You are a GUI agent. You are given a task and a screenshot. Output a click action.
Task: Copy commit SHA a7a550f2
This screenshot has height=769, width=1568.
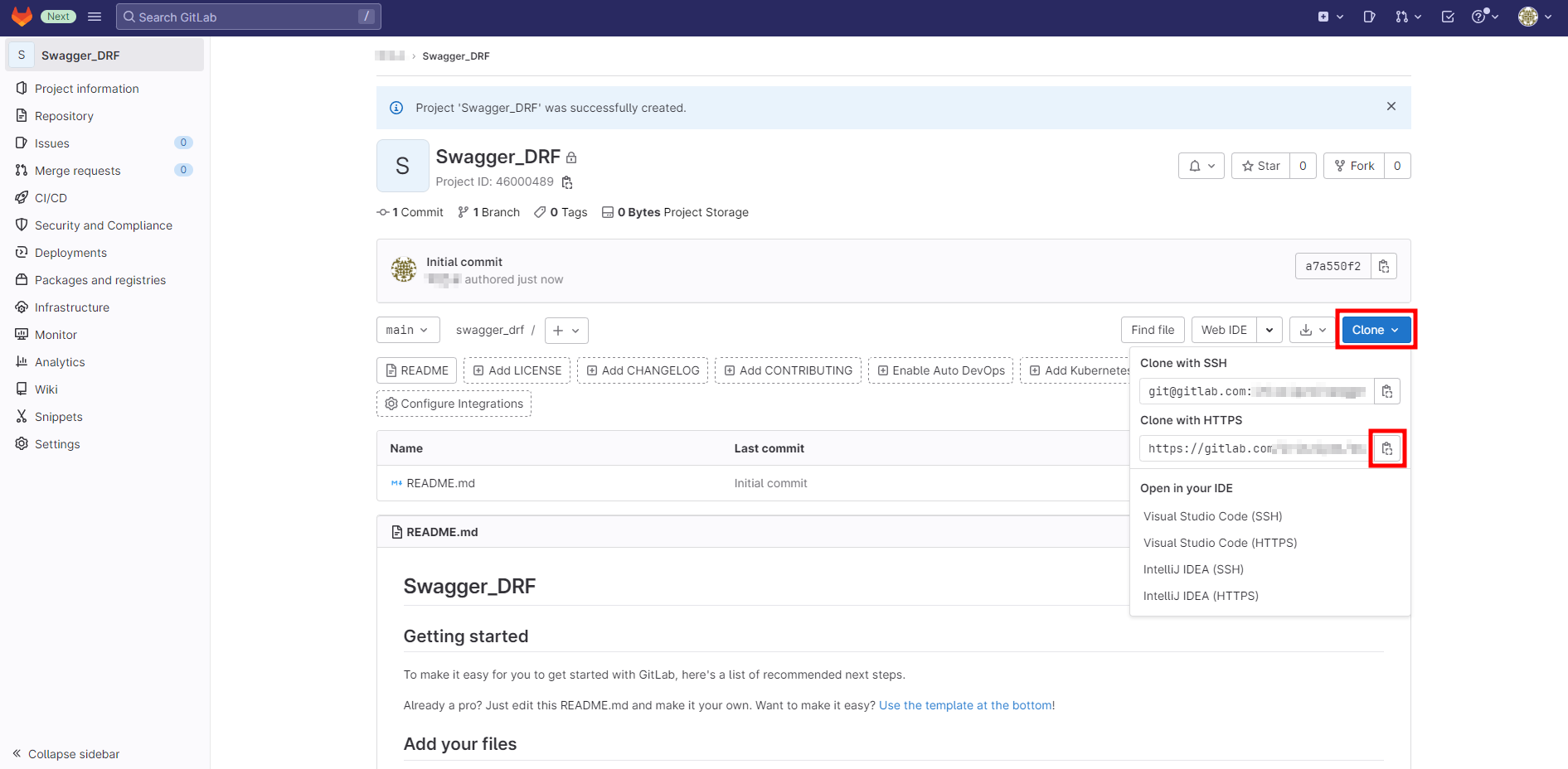point(1384,266)
